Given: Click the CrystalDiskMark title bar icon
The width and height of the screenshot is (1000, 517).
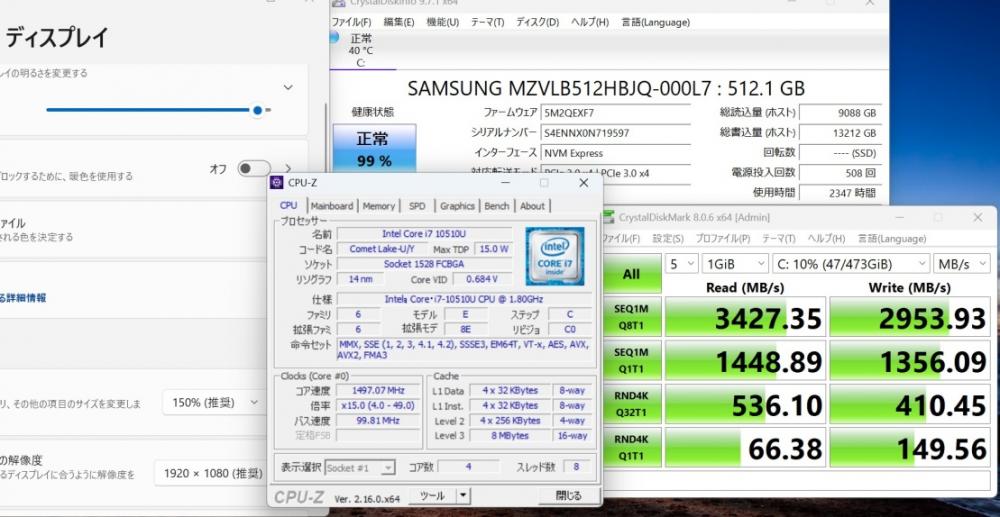Looking at the screenshot, I should 609,217.
